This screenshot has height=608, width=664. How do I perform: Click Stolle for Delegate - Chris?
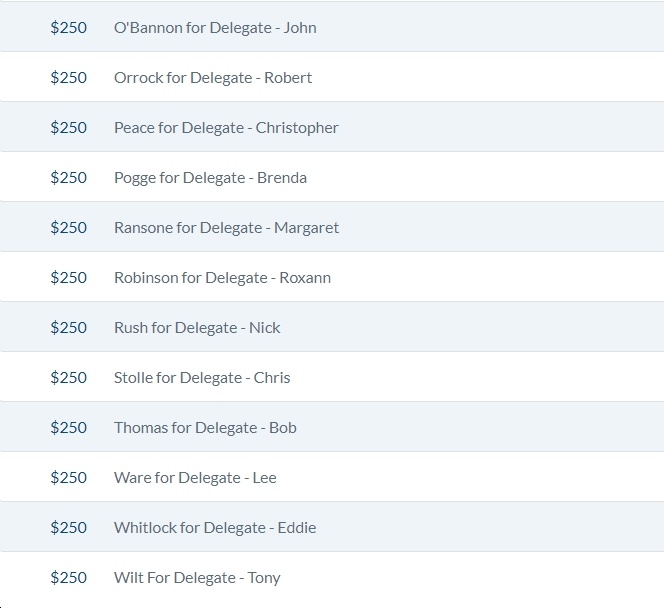pyautogui.click(x=202, y=378)
